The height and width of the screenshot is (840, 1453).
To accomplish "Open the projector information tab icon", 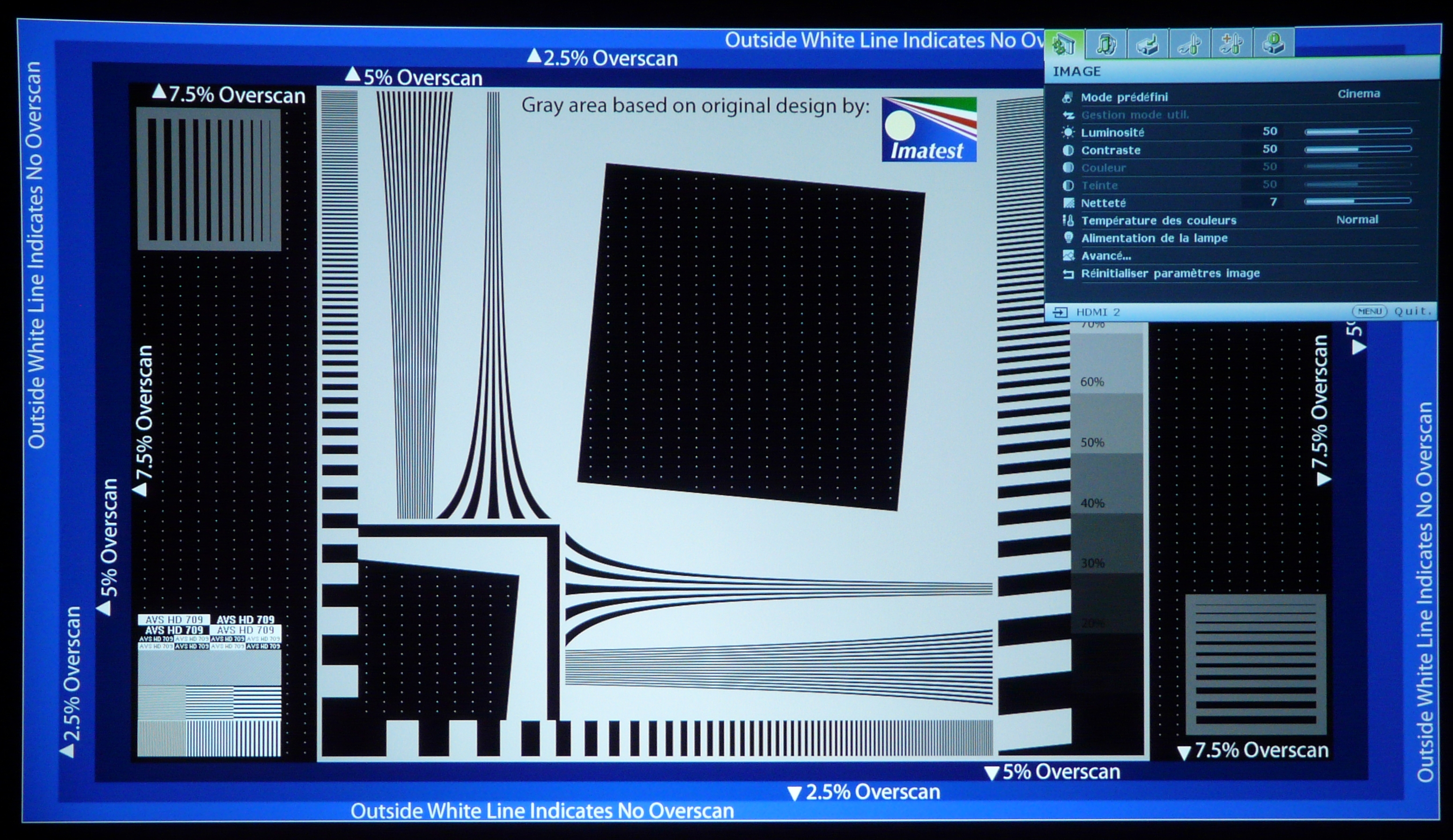I will tap(1273, 44).
